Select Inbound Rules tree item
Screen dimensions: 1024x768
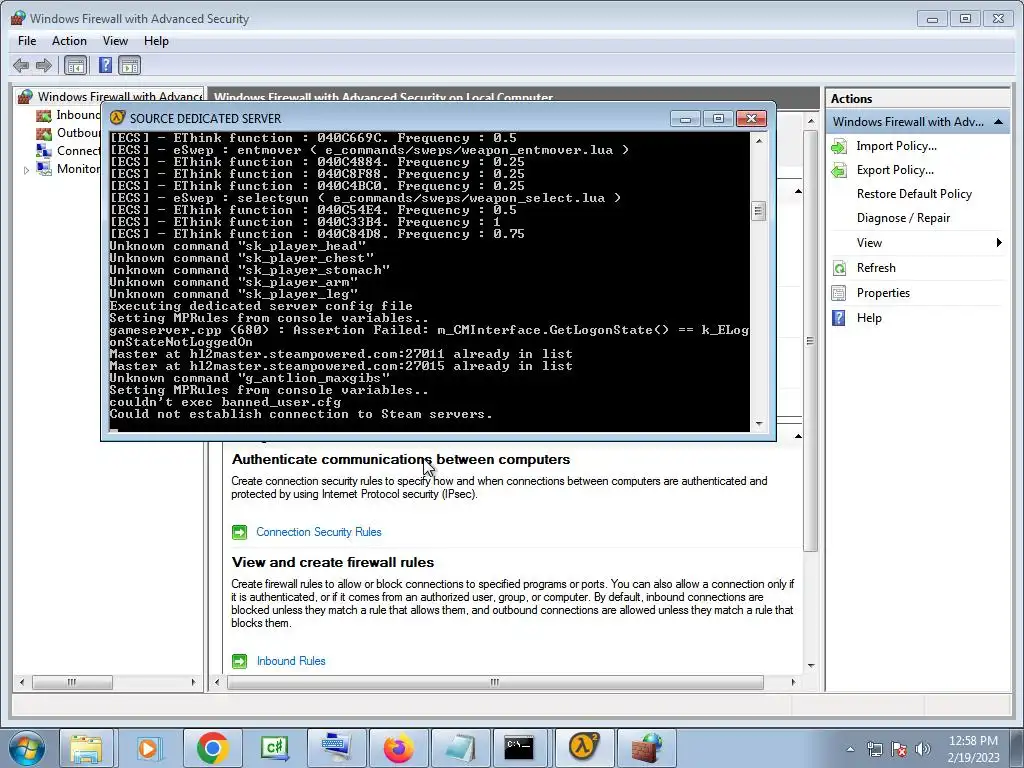[71, 115]
